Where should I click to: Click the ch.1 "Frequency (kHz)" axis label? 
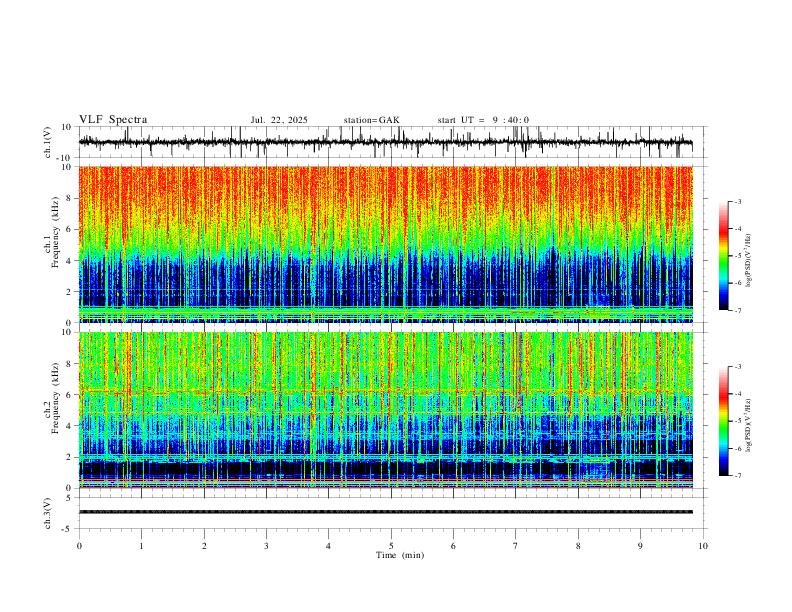click(x=55, y=230)
